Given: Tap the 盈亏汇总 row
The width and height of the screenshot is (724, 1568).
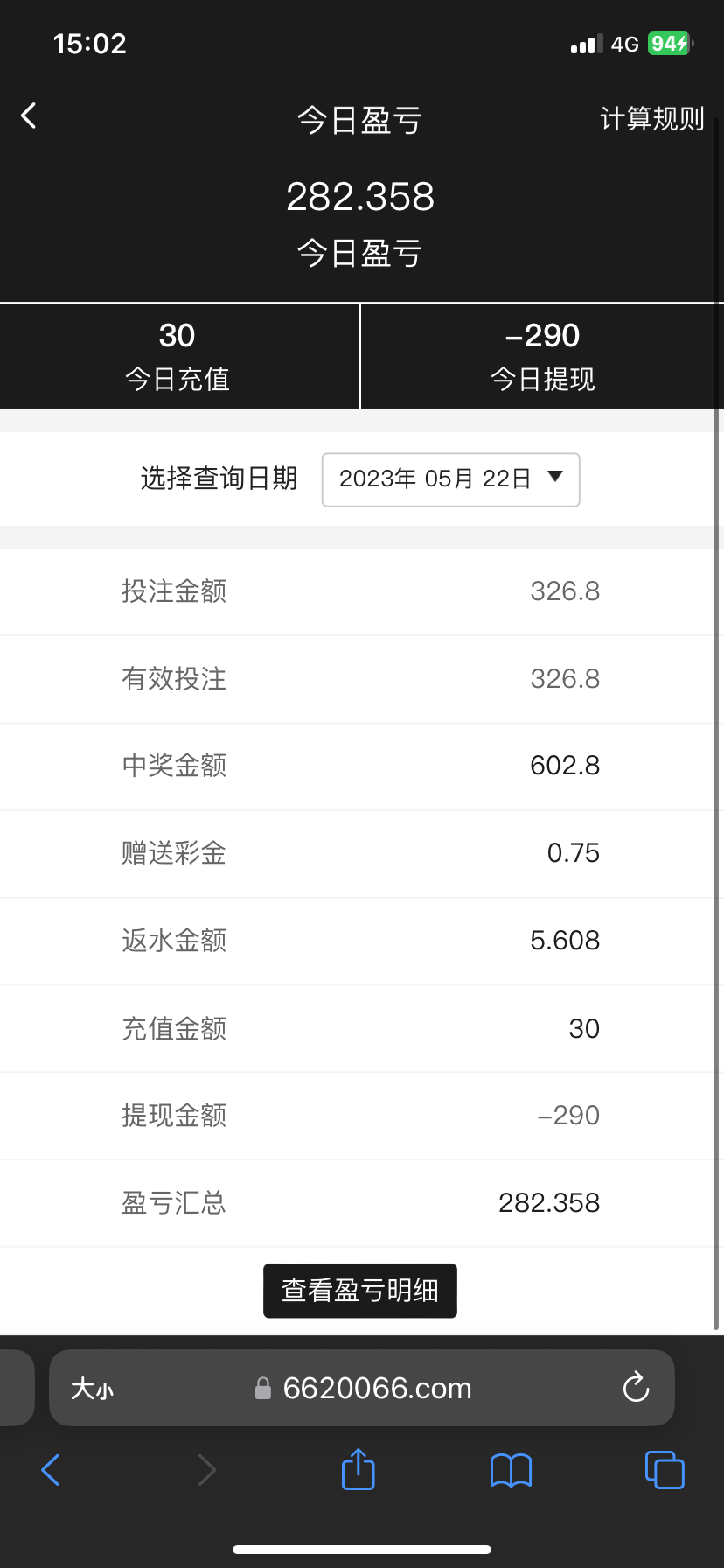Looking at the screenshot, I should pos(360,1203).
